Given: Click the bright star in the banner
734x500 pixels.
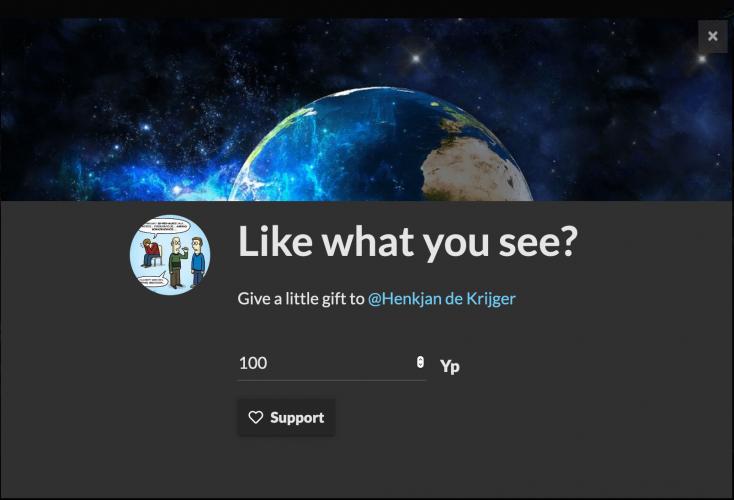Looking at the screenshot, I should click(416, 59).
